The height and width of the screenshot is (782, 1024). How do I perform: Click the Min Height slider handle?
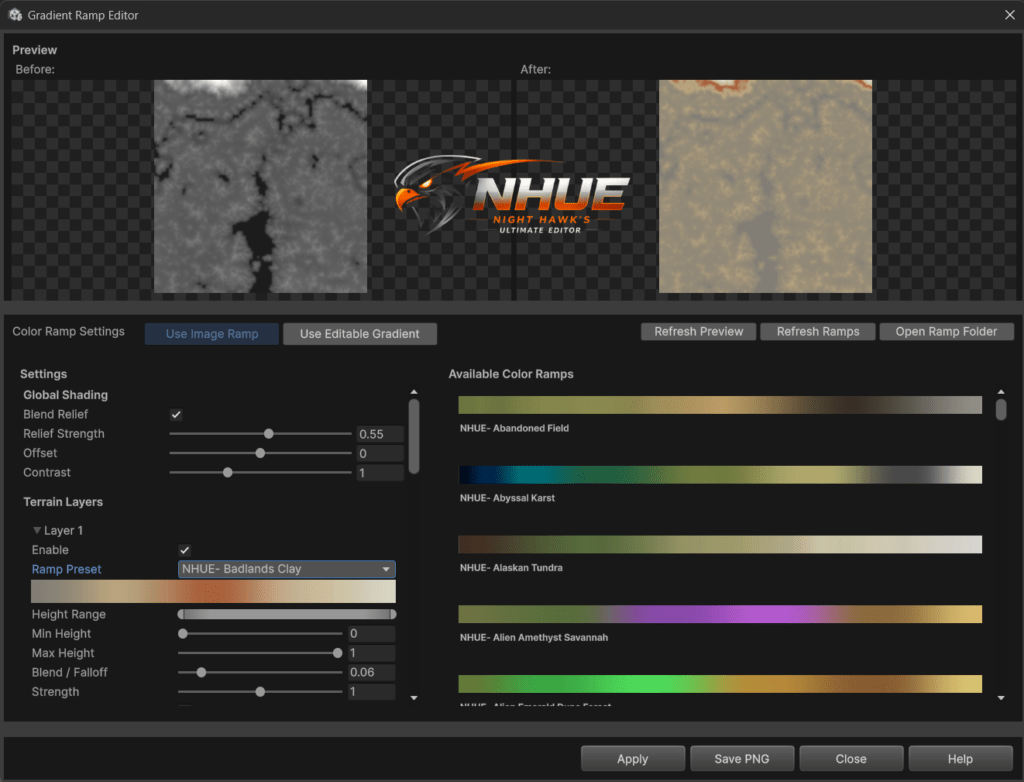click(183, 634)
